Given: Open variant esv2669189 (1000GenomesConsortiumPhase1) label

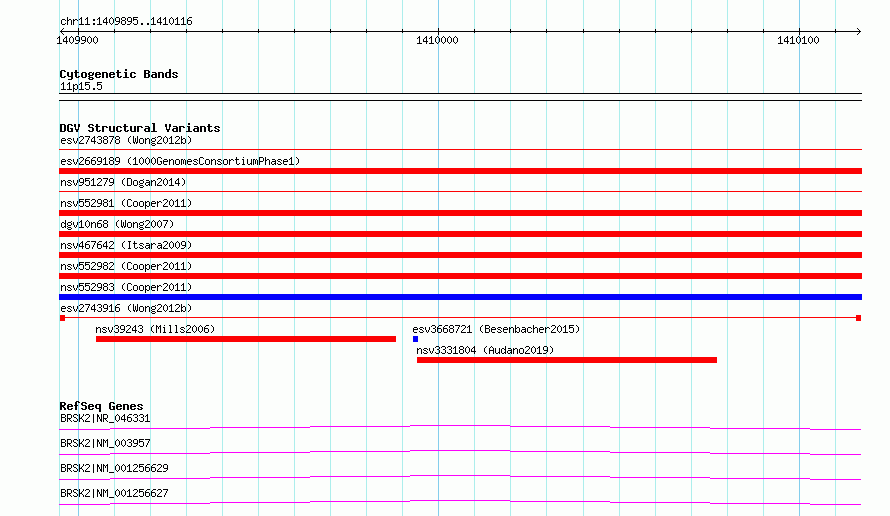Looking at the screenshot, I should click(x=180, y=161).
